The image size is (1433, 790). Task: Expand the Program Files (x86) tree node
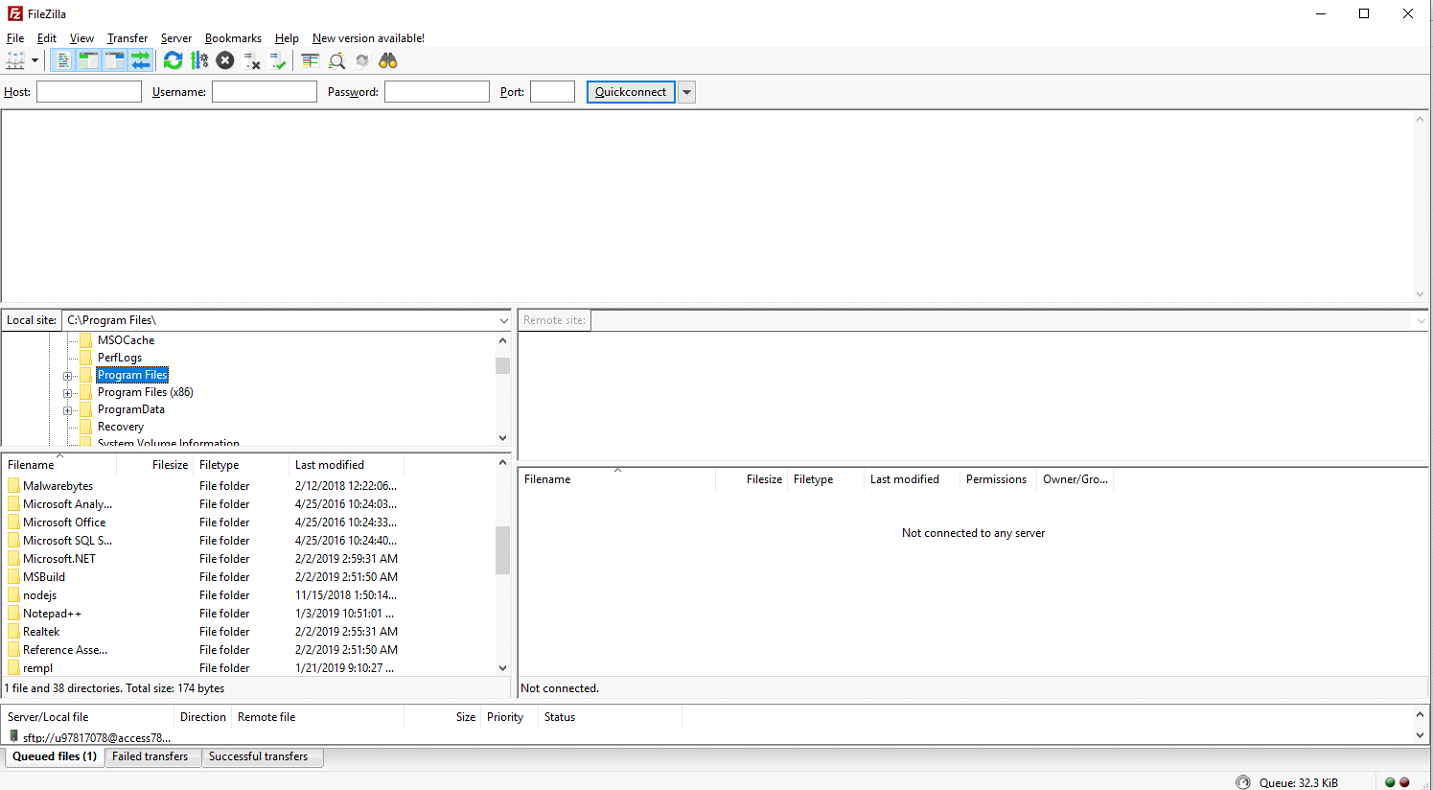tap(68, 393)
